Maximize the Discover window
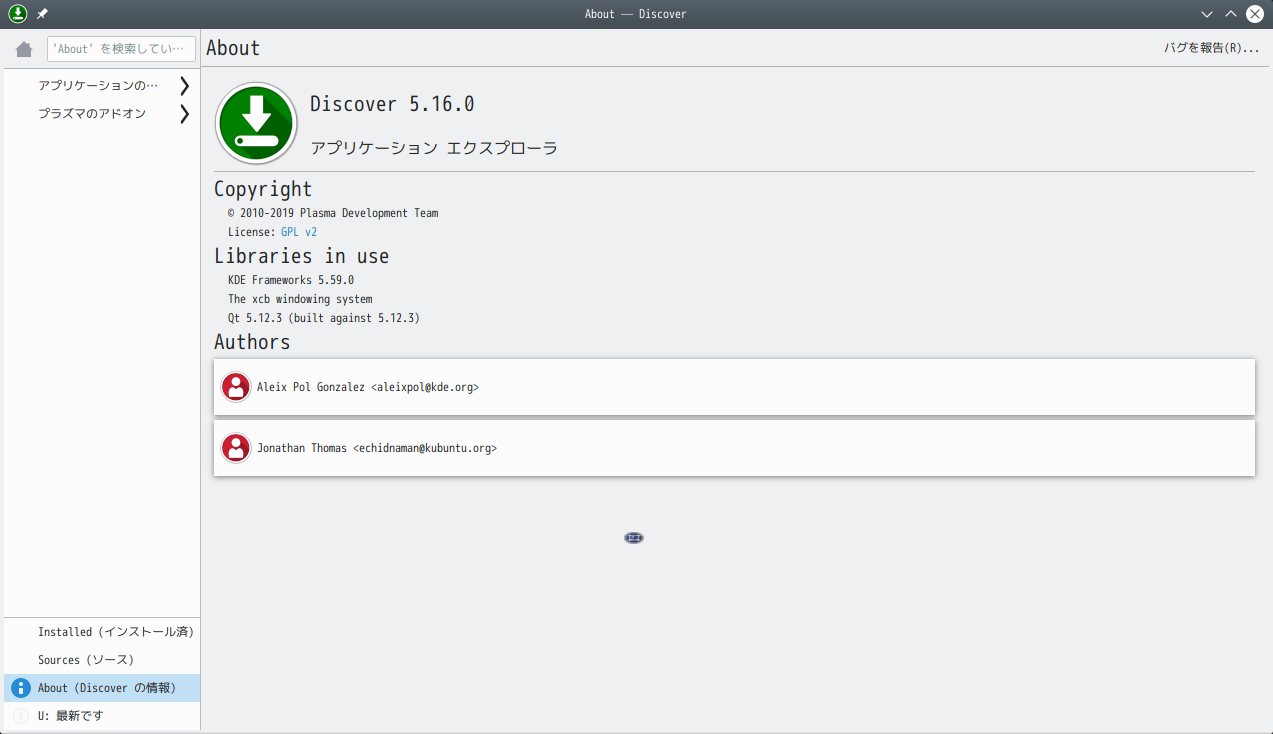Screen dimensions: 1273x734 coord(1231,14)
